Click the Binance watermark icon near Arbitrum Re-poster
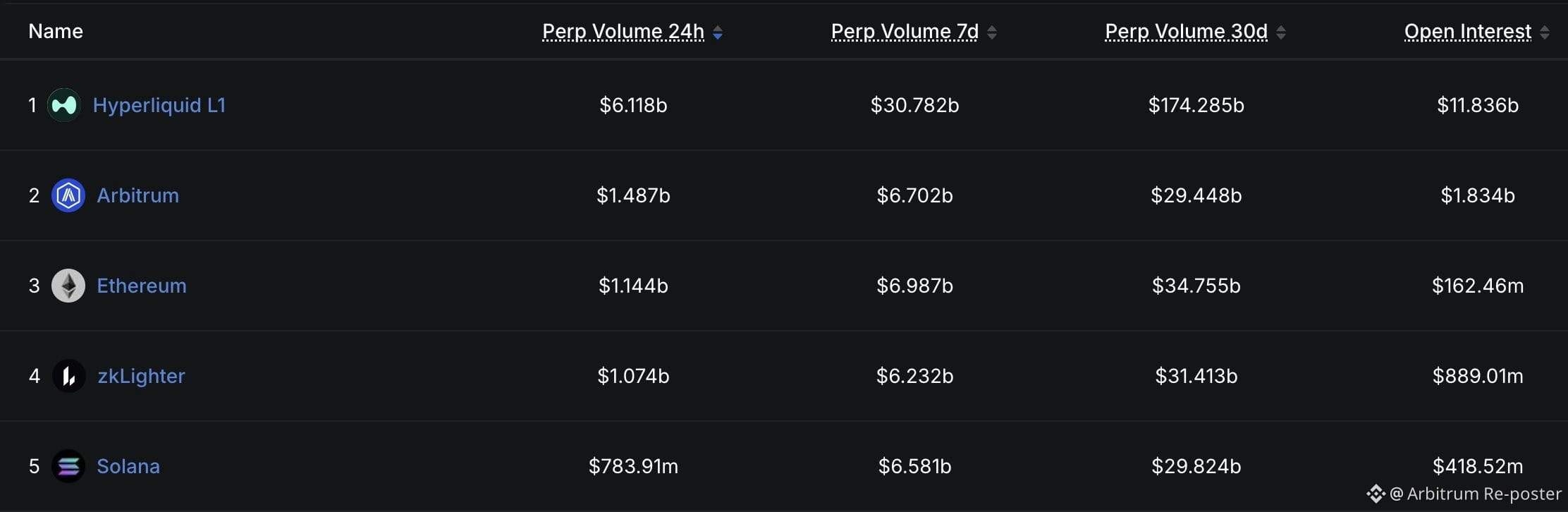1568x512 pixels. click(1376, 494)
